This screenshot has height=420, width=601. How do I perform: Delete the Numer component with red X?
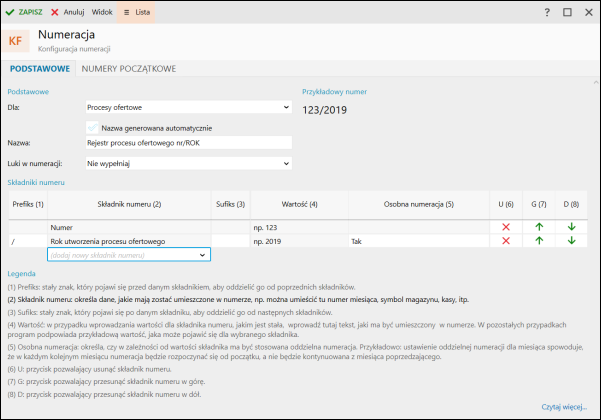506,227
